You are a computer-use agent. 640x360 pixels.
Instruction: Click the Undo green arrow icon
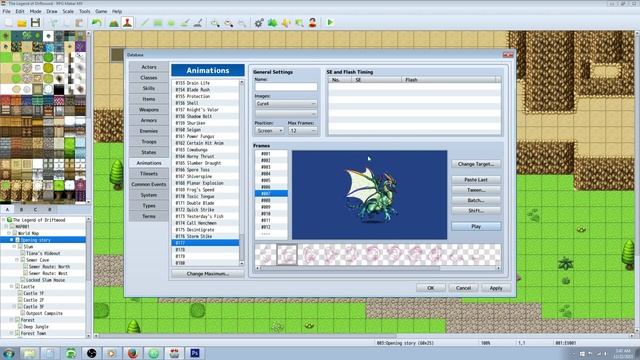point(97,23)
